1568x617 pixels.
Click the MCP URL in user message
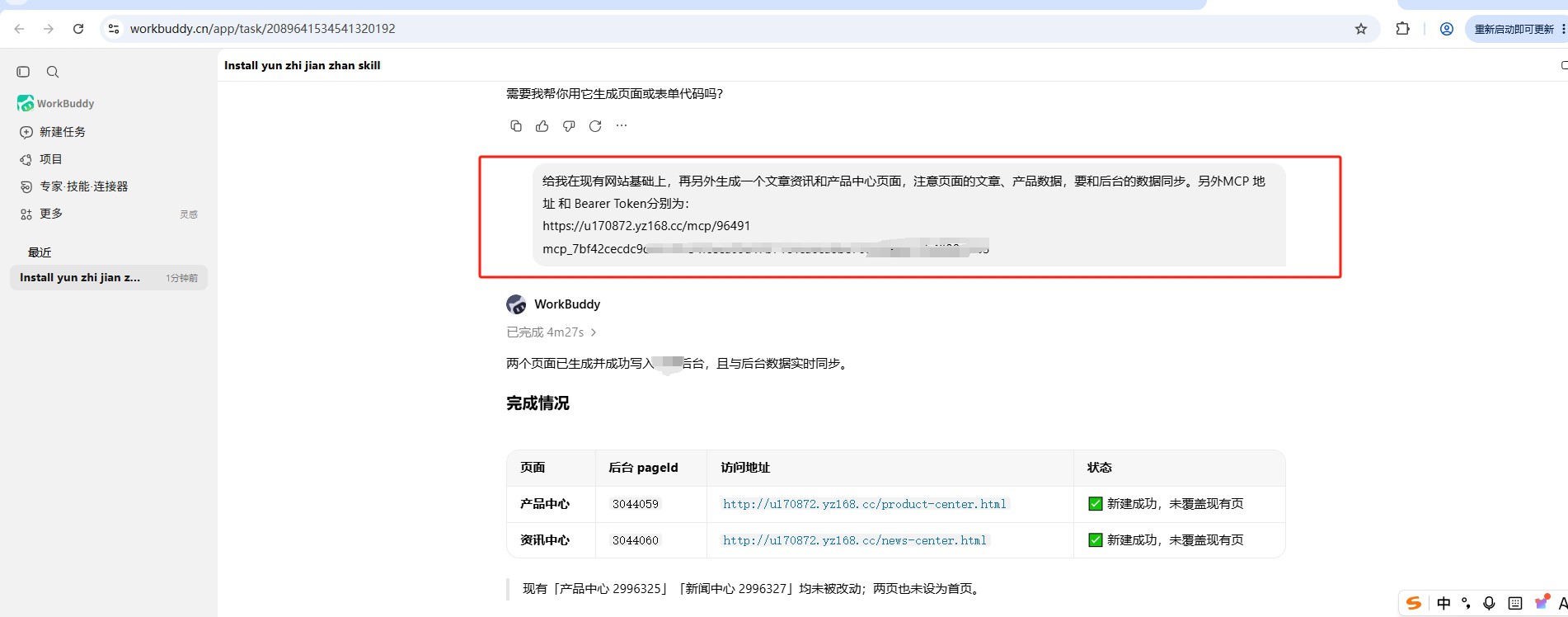pos(646,226)
